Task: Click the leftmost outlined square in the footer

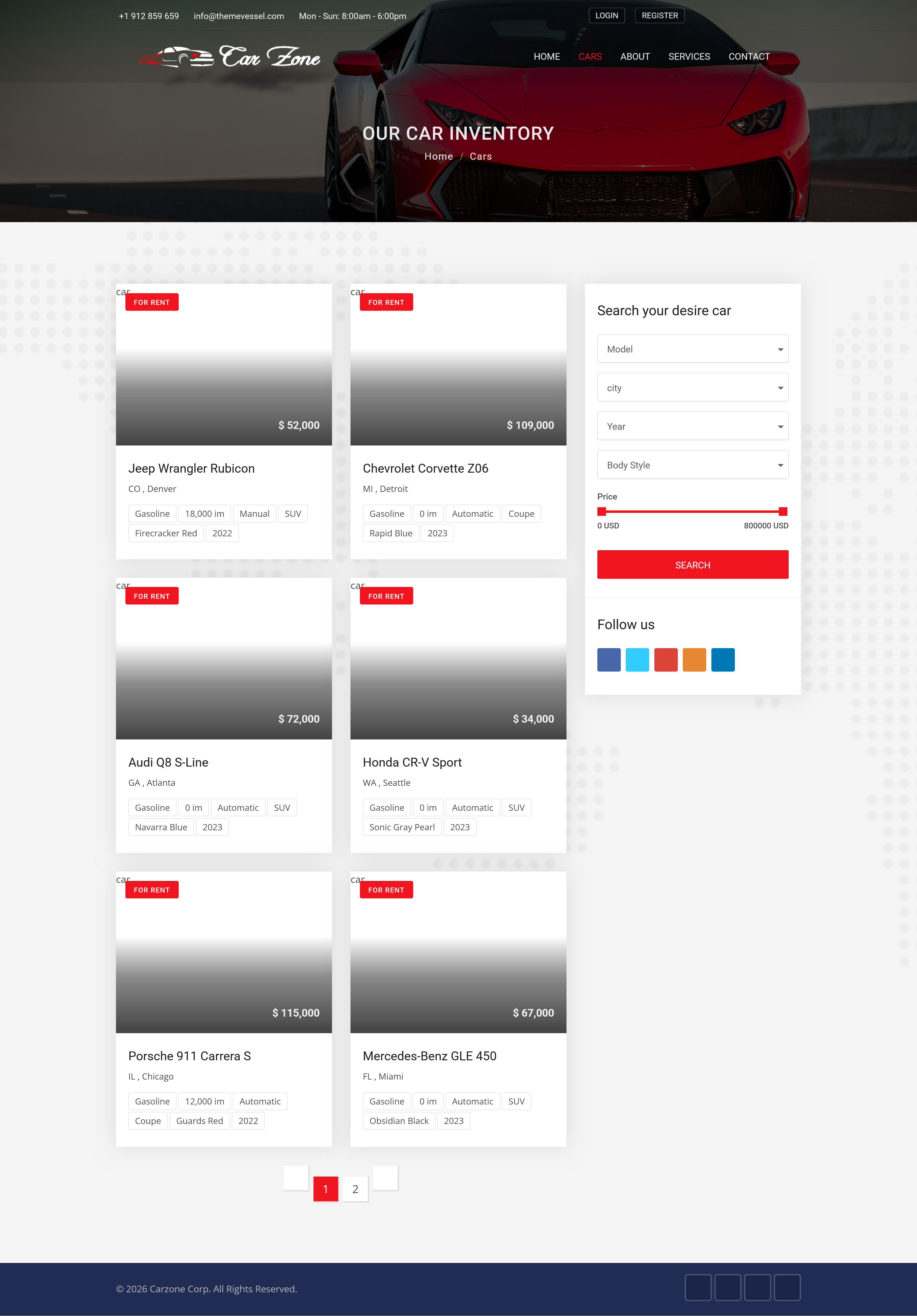Action: (x=698, y=1287)
